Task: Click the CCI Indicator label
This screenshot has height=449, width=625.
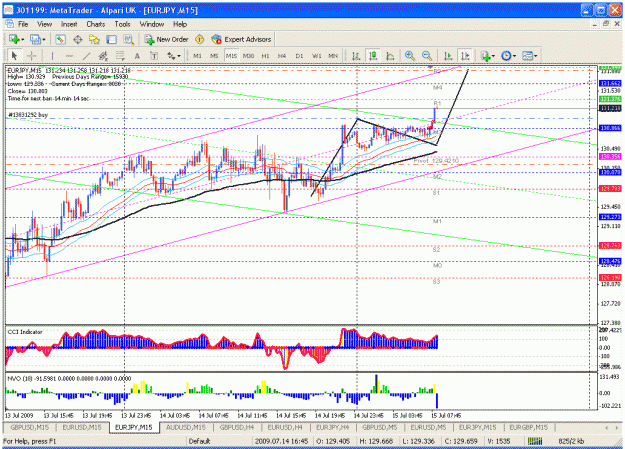Action: pos(25,332)
